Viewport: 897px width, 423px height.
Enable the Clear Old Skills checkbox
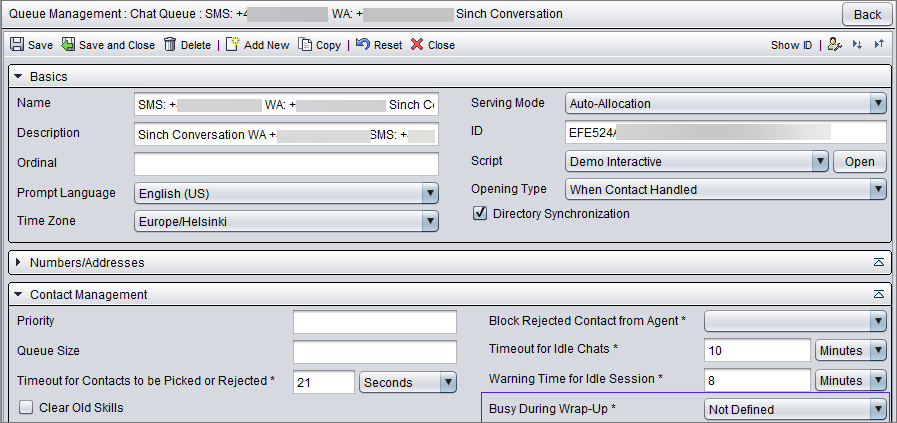click(x=26, y=408)
